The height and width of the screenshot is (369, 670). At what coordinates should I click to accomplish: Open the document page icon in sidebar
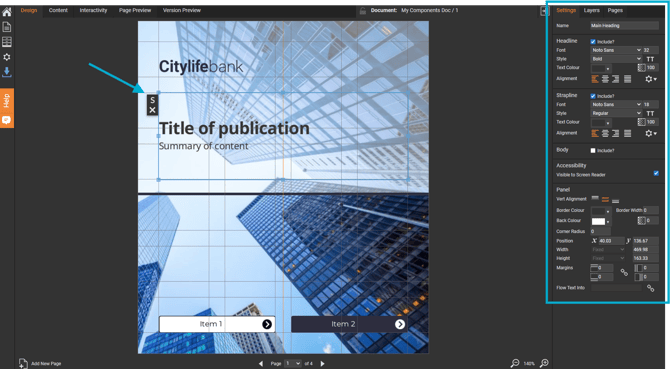pos(7,27)
